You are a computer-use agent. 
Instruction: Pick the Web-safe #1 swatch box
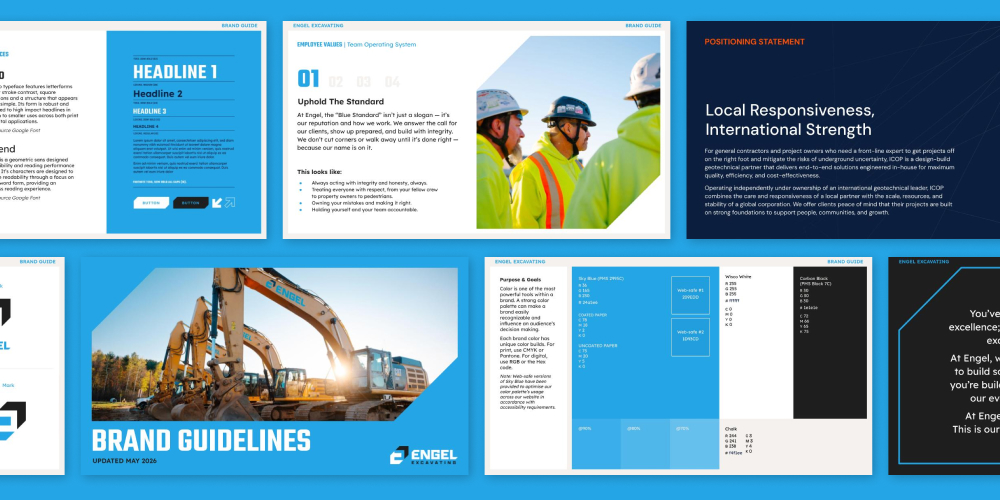coord(690,295)
